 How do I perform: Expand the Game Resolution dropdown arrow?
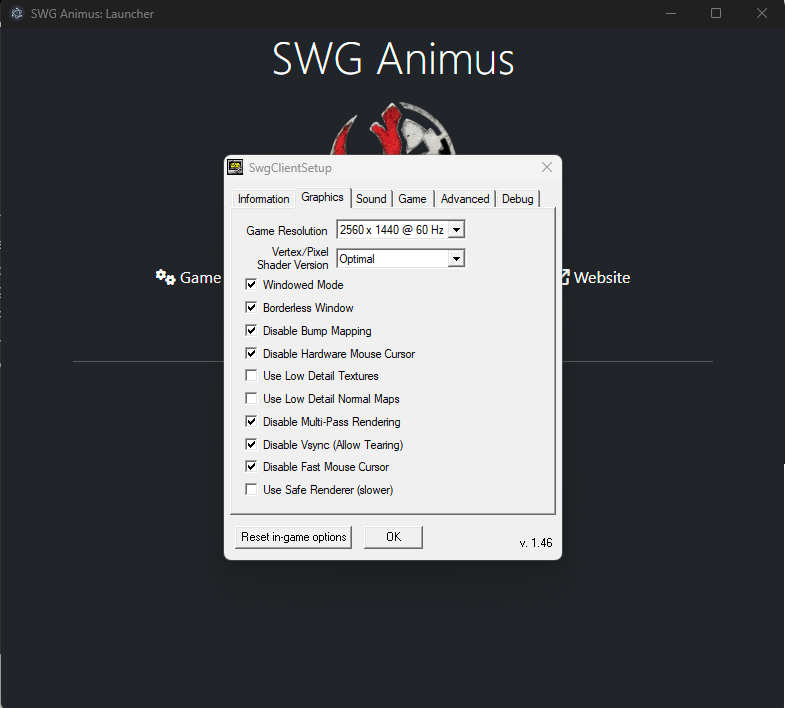456,230
